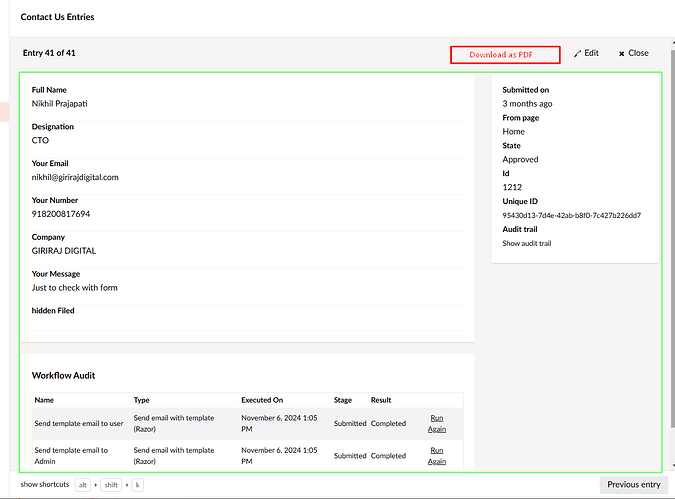The image size is (675, 499).
Task: Click the shift key badge
Action: point(111,485)
